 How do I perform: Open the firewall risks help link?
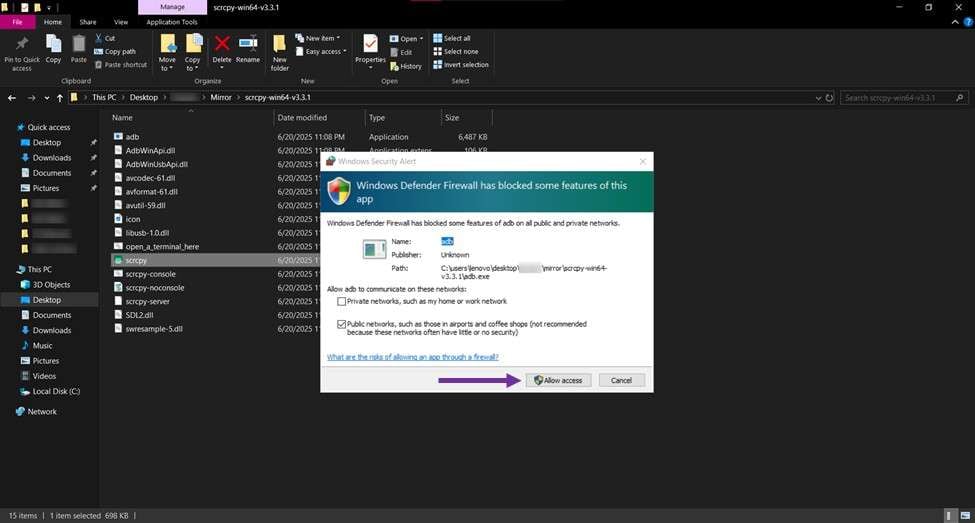[x=413, y=357]
